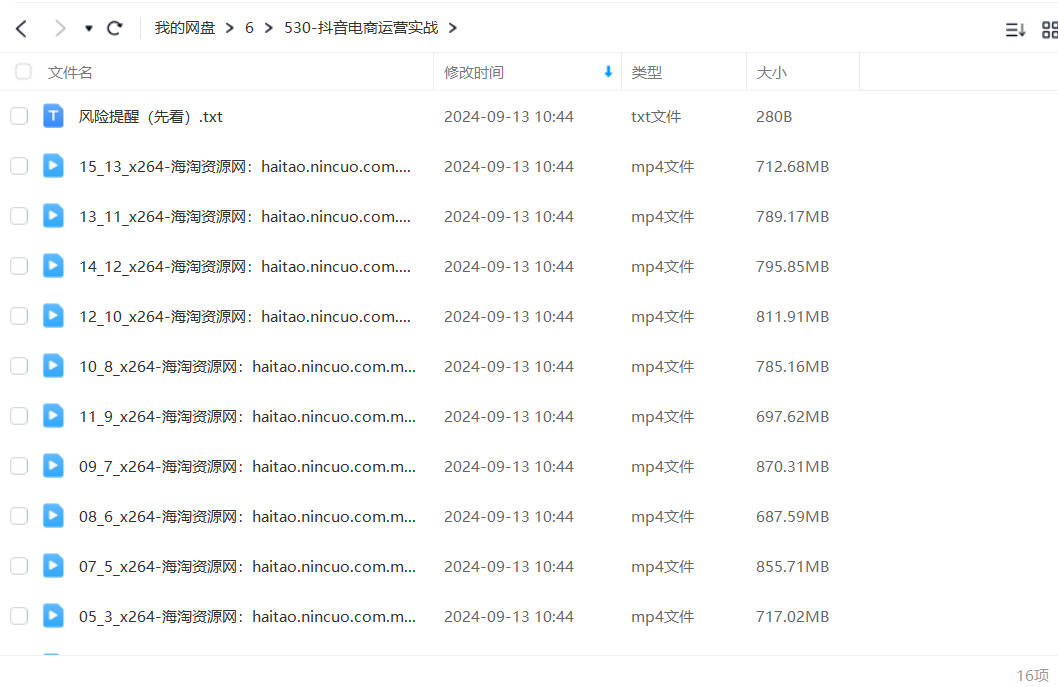The image size is (1058, 687).
Task: Select file name 11_9_x264-海淘资源网
Action: pos(247,416)
